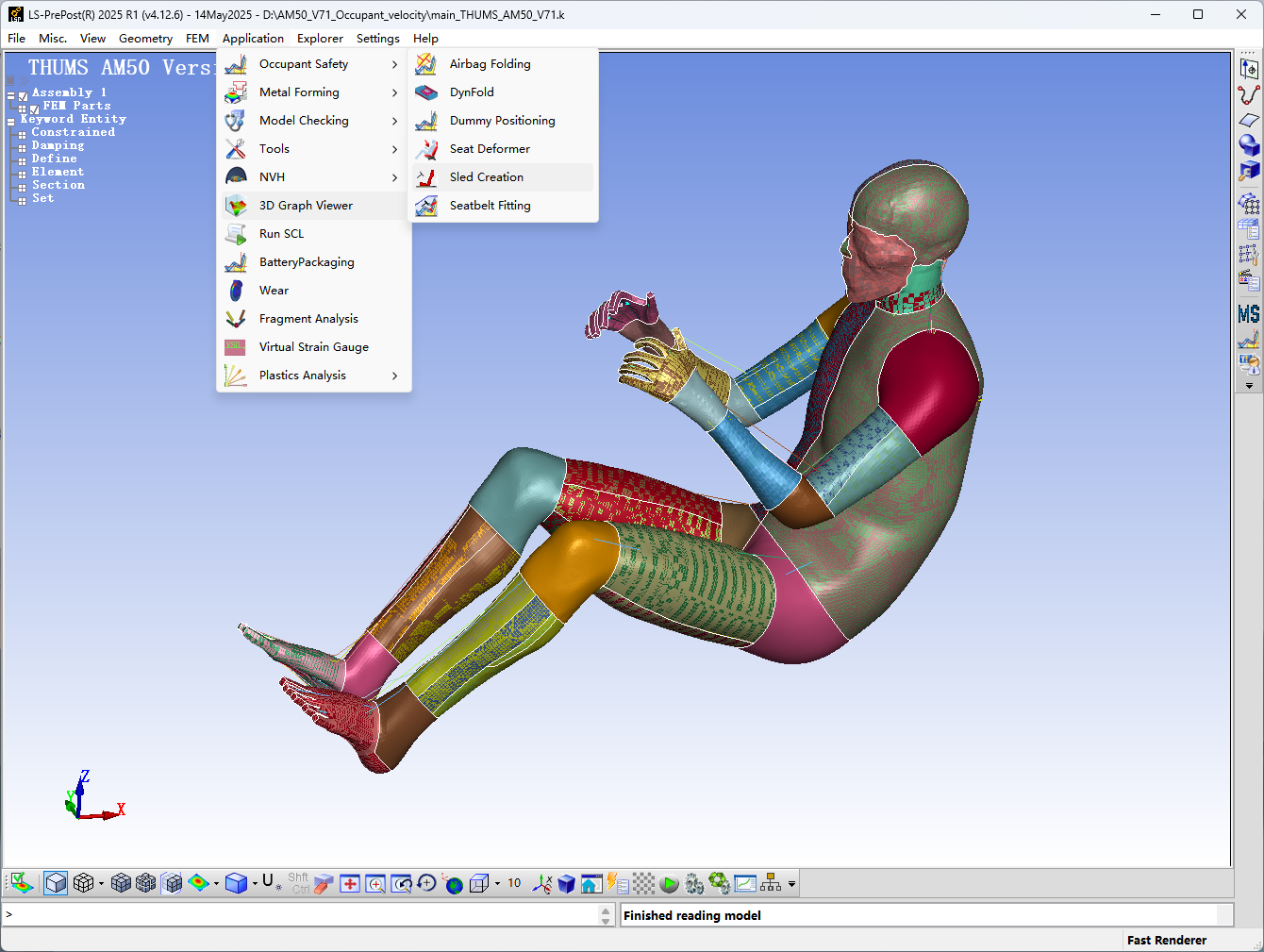Click the home view icon
1264x952 pixels.
[x=591, y=884]
